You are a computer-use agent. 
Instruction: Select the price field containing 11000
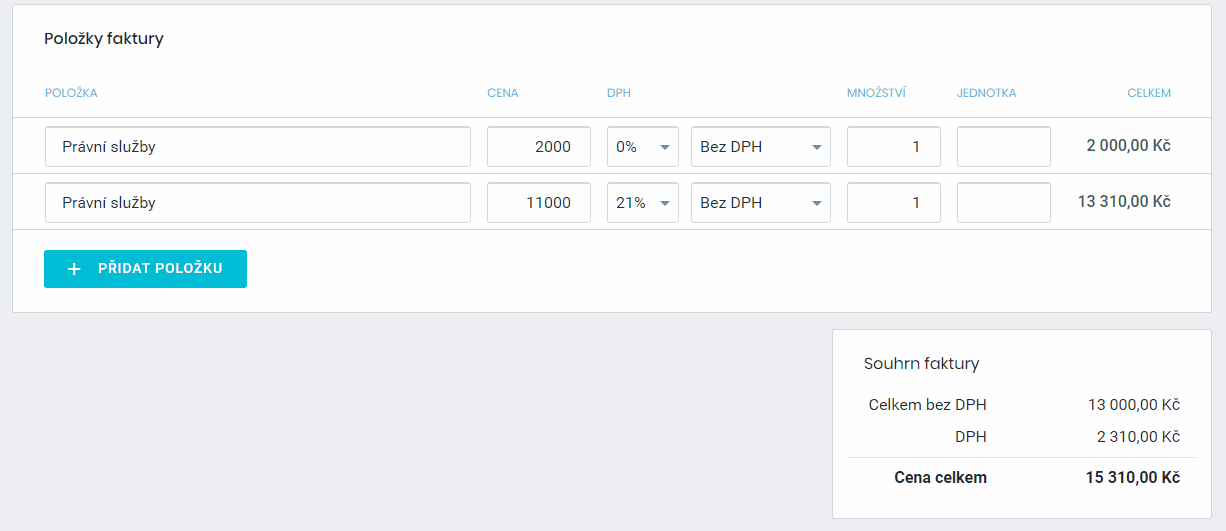[538, 203]
